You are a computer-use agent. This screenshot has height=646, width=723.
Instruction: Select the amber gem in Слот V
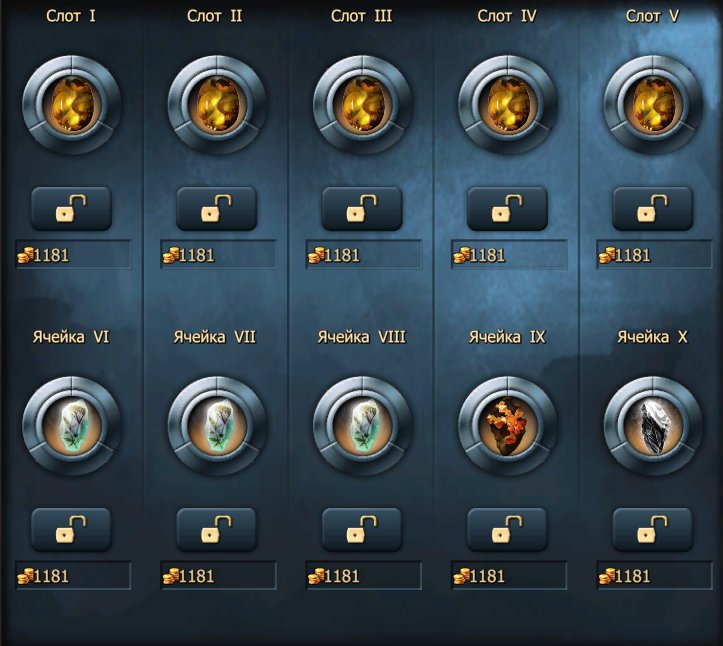tap(653, 105)
